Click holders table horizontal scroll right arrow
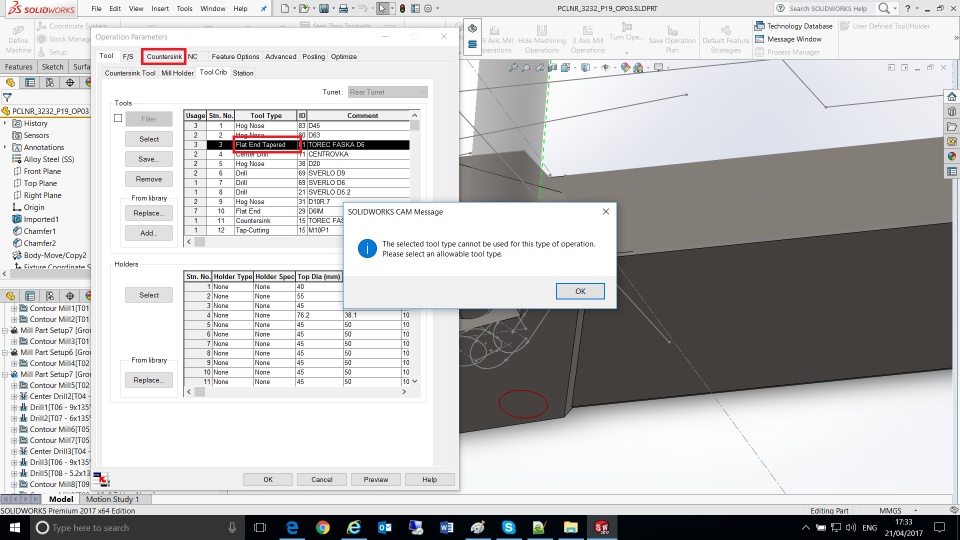Viewport: 960px width, 540px height. (404, 392)
